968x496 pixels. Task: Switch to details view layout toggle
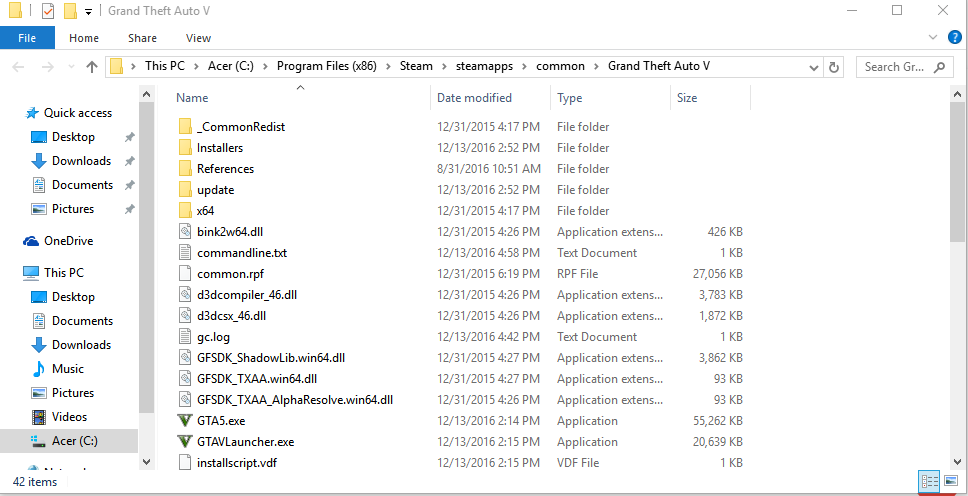(929, 481)
